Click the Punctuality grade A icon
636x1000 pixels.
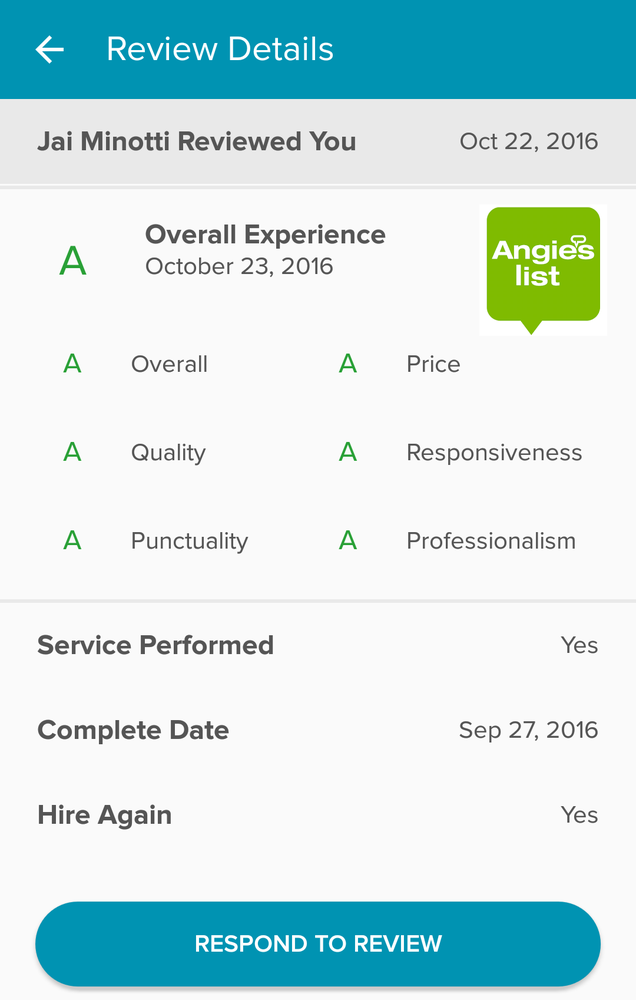pyautogui.click(x=72, y=541)
